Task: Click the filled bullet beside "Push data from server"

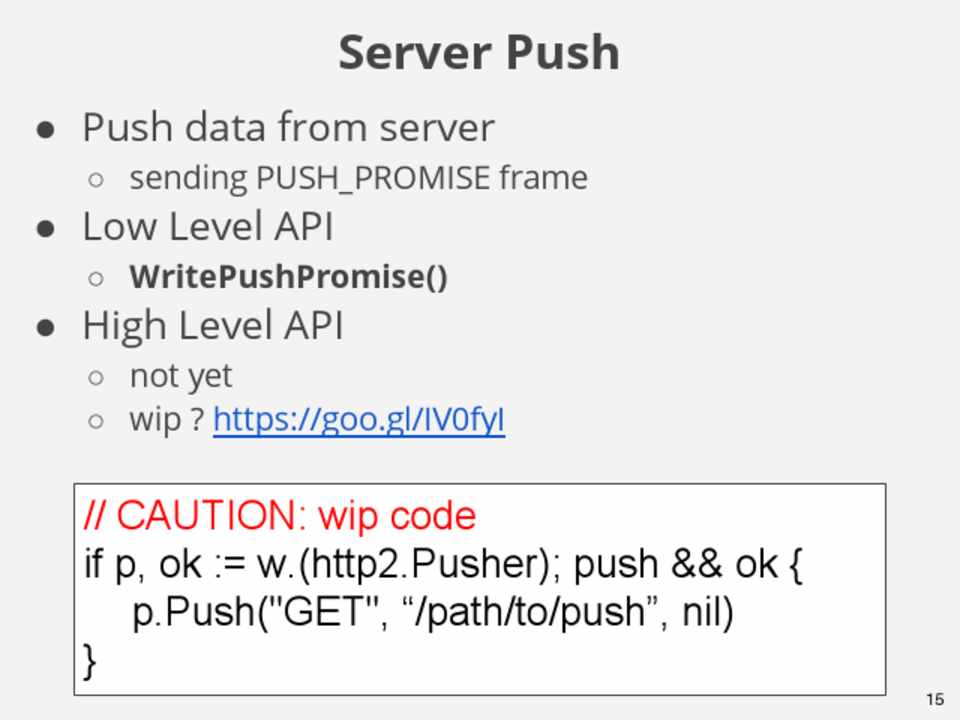Action: point(45,129)
